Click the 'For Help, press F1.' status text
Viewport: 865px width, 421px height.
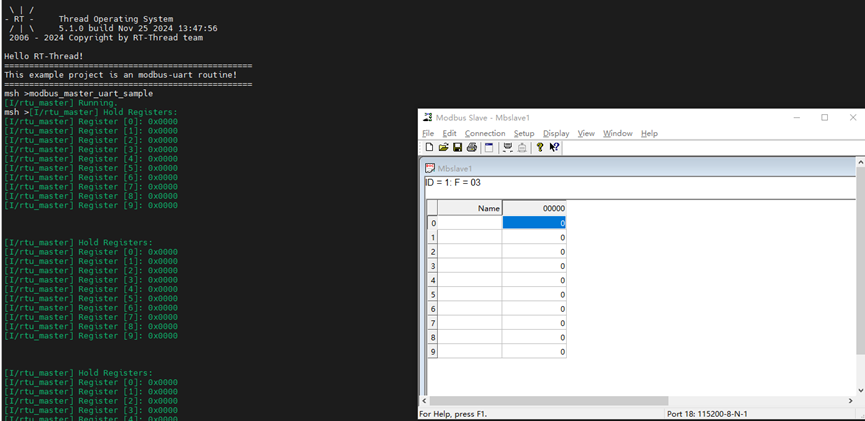pyautogui.click(x=453, y=414)
